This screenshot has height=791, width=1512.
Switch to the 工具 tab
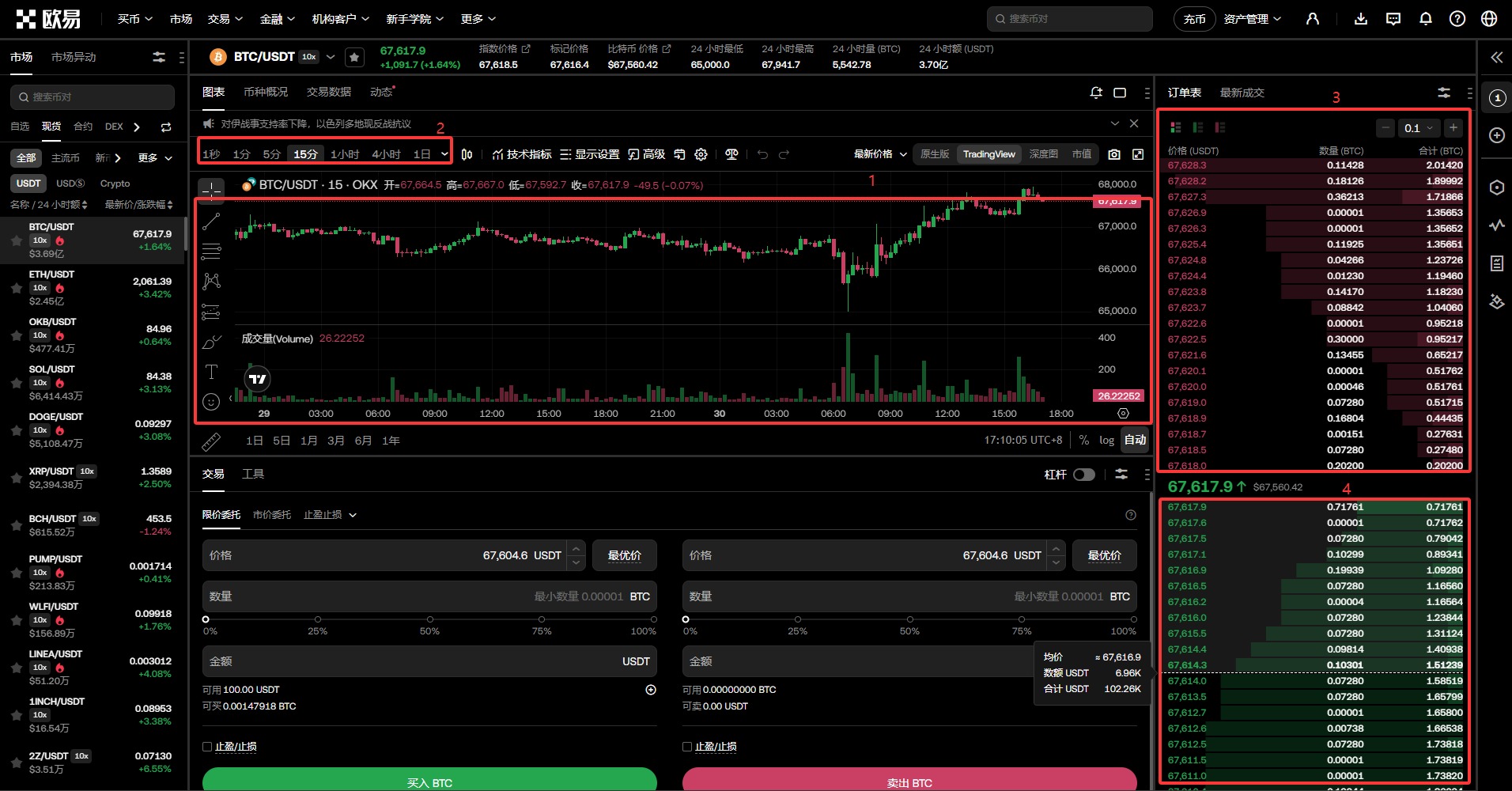pos(253,474)
